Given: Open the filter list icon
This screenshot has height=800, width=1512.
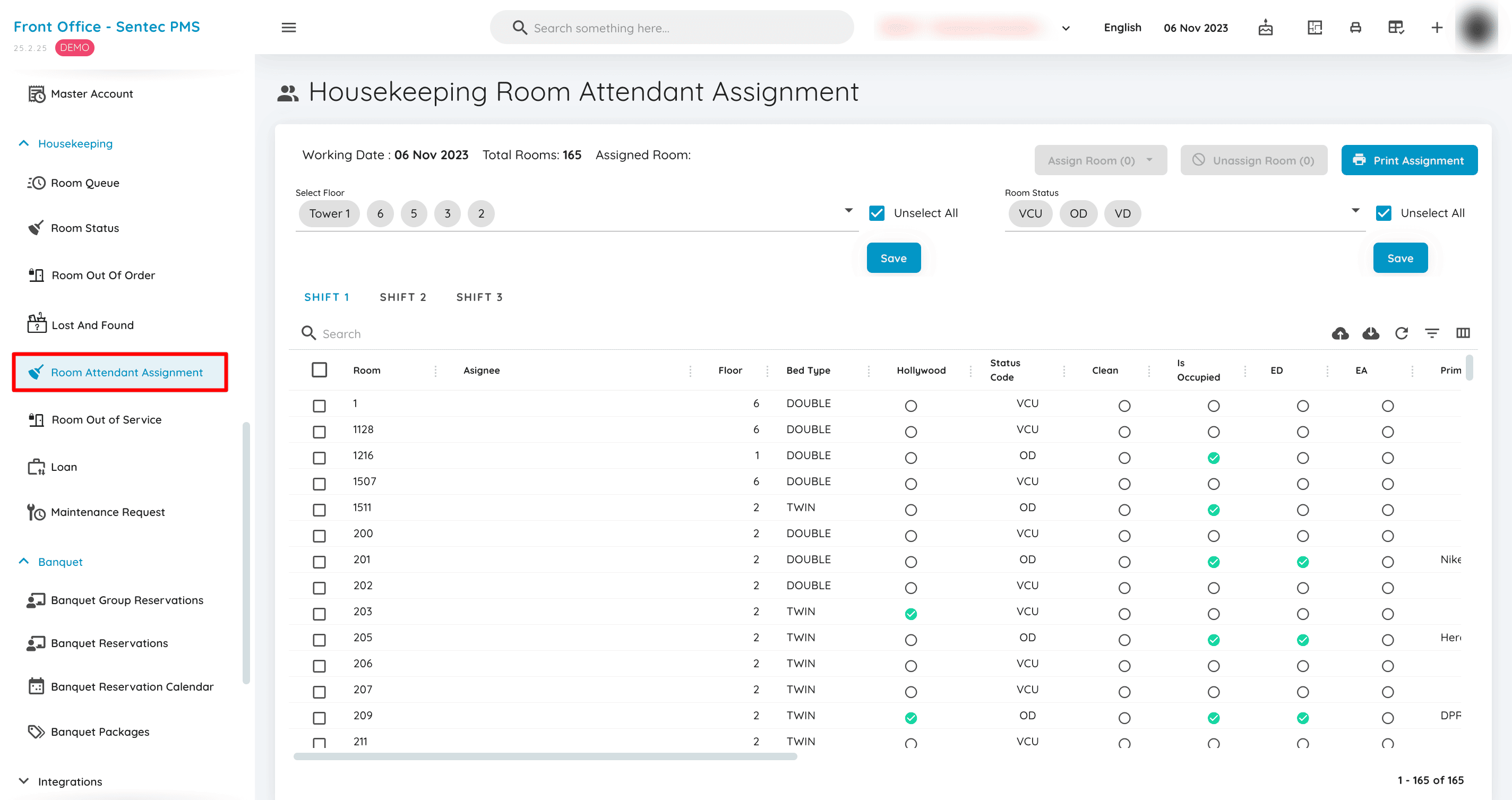Looking at the screenshot, I should [x=1432, y=333].
